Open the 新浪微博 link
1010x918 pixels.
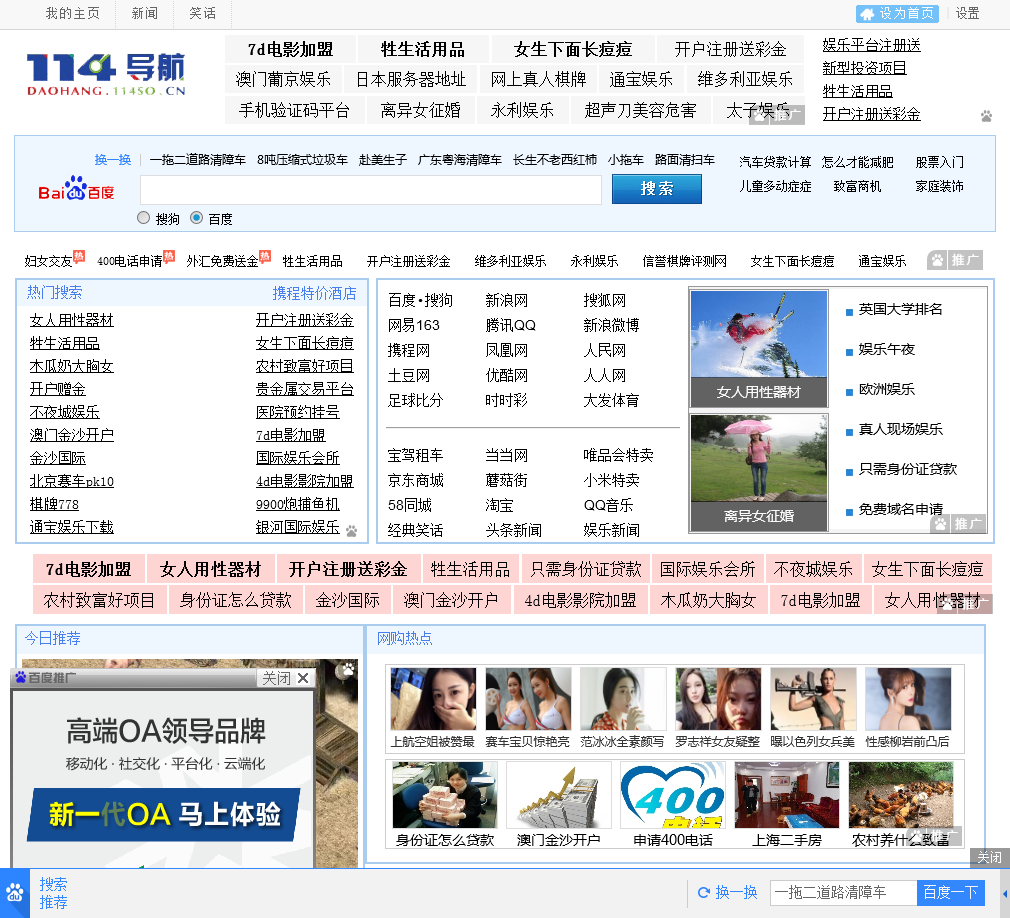tap(611, 325)
